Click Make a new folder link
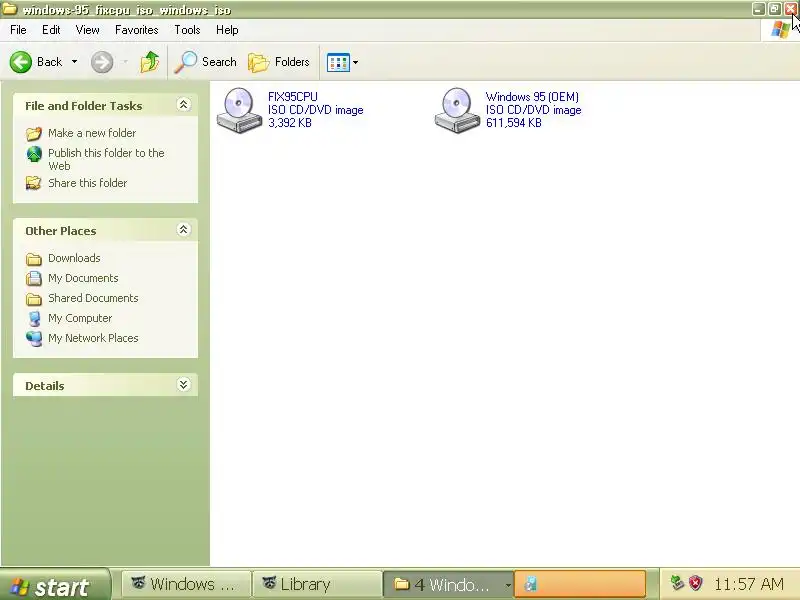 point(92,133)
